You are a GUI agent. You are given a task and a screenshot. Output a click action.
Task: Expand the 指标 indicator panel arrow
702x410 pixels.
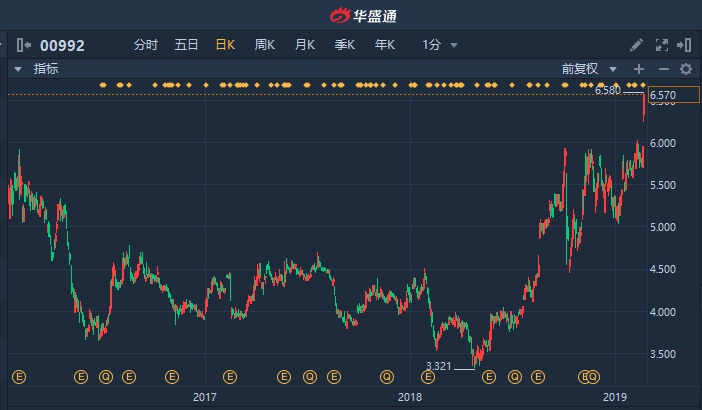click(x=17, y=69)
